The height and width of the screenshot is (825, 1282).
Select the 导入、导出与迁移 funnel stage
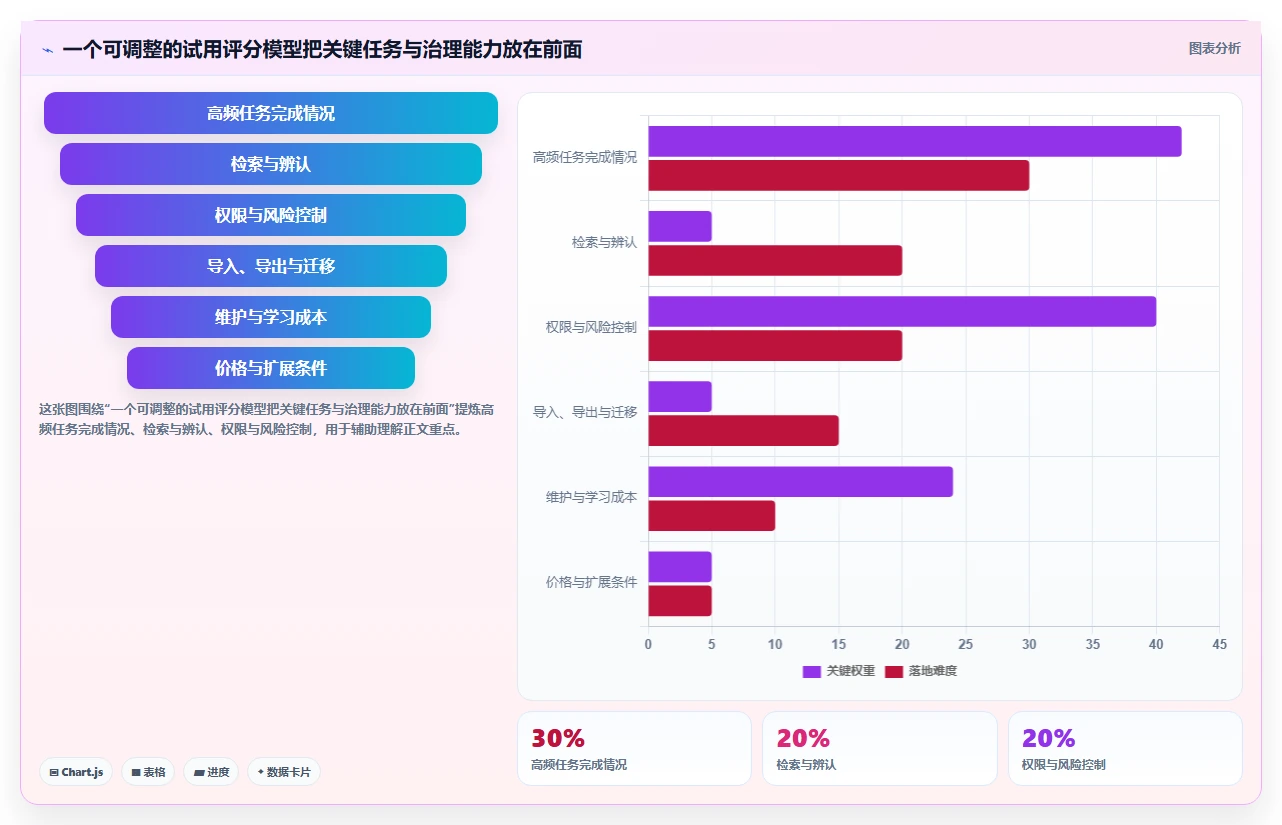click(271, 266)
